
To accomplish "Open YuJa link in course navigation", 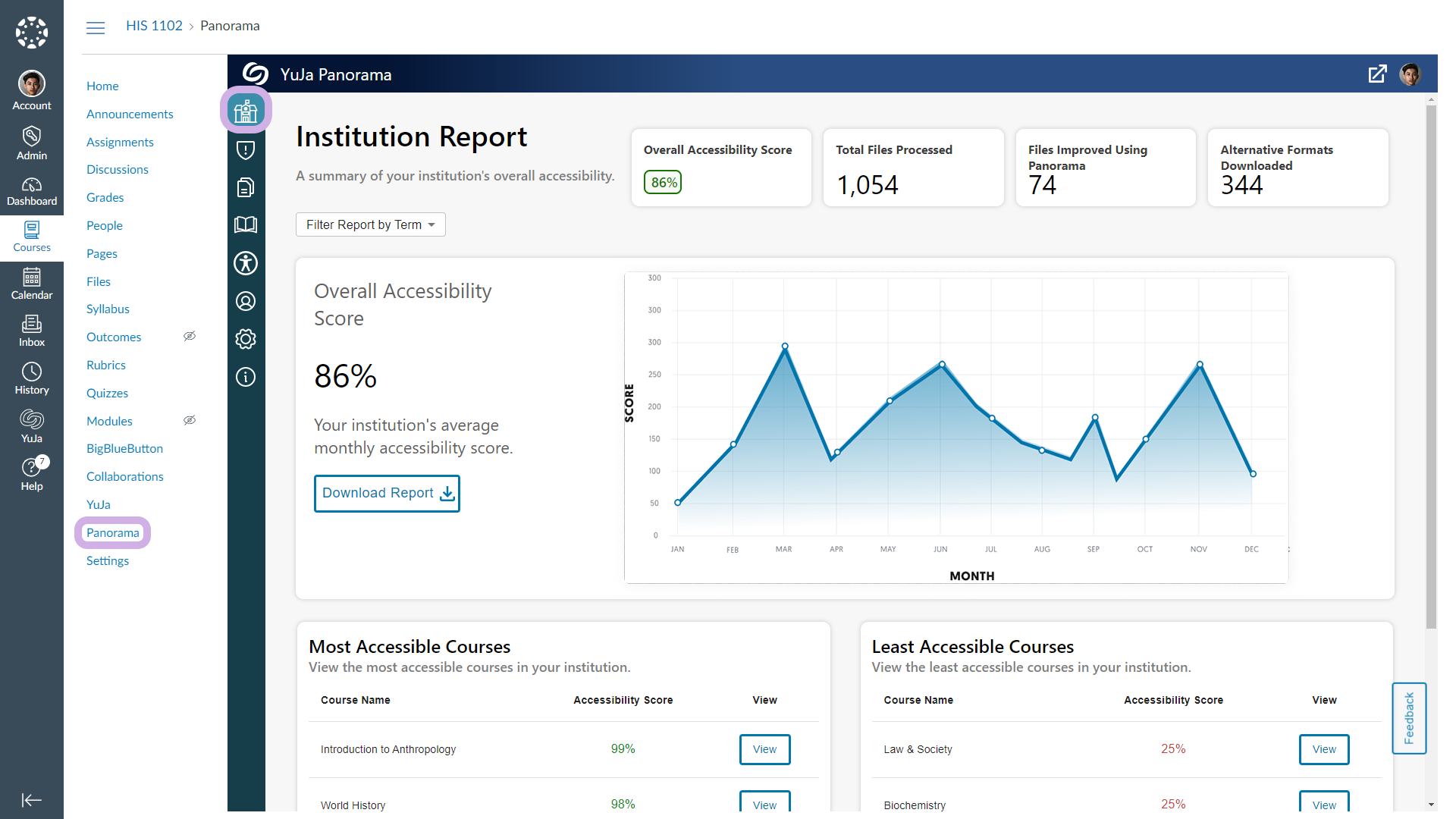I will [x=99, y=504].
